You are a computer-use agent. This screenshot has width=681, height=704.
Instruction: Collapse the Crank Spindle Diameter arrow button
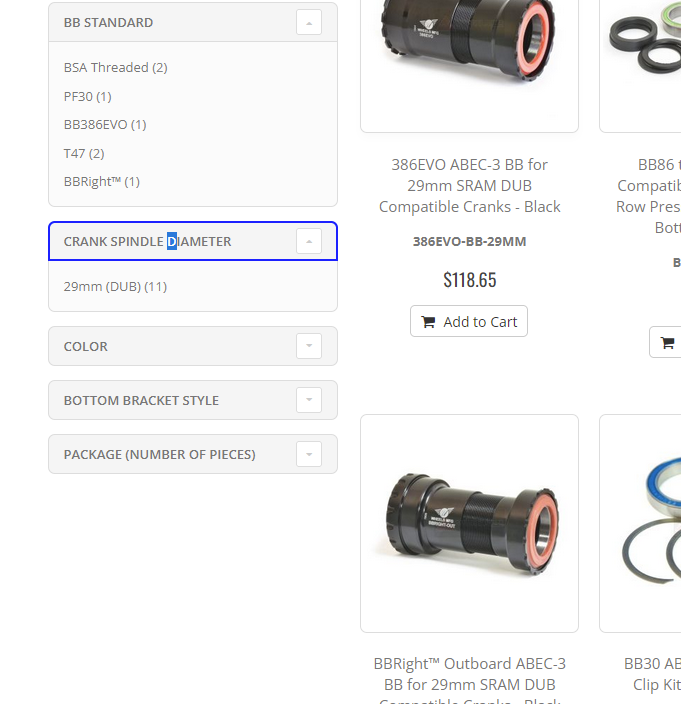click(x=309, y=241)
